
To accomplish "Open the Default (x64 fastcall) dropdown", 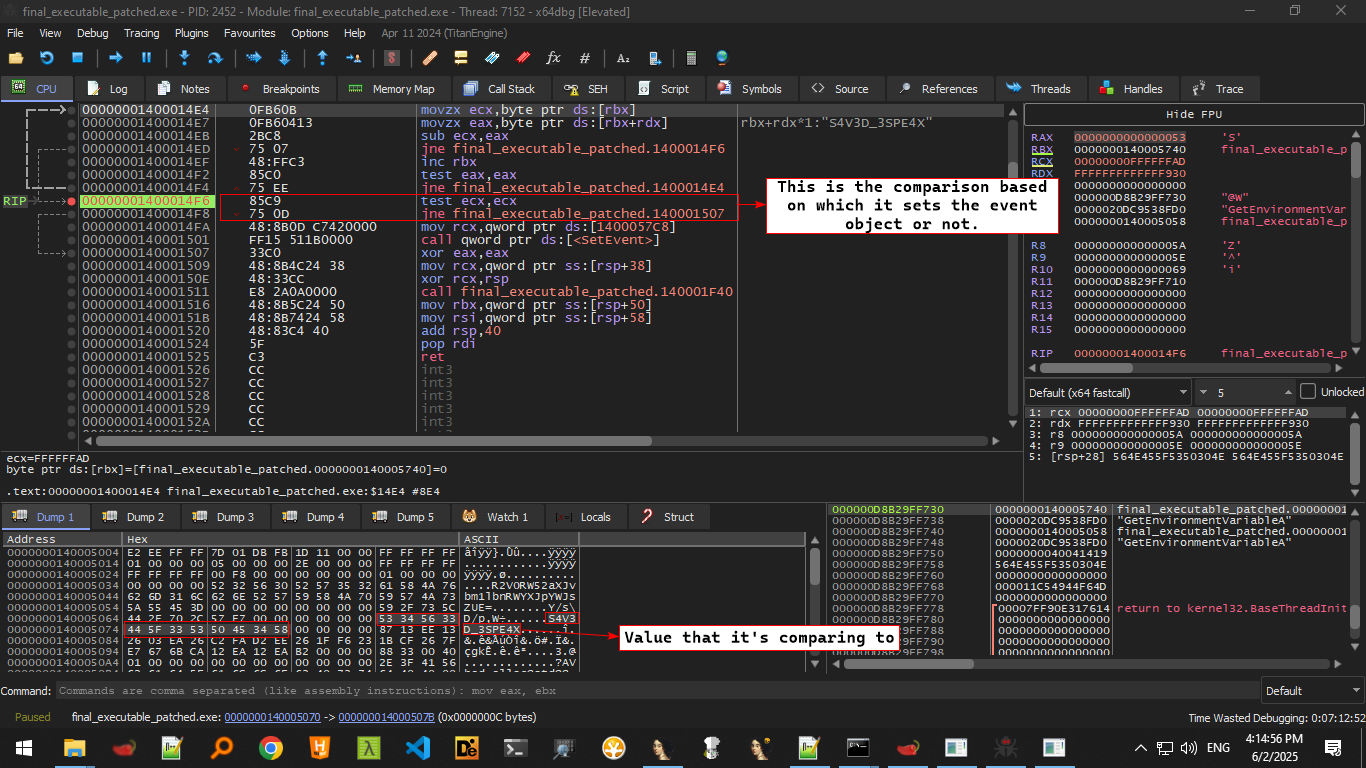I will pos(1108,392).
